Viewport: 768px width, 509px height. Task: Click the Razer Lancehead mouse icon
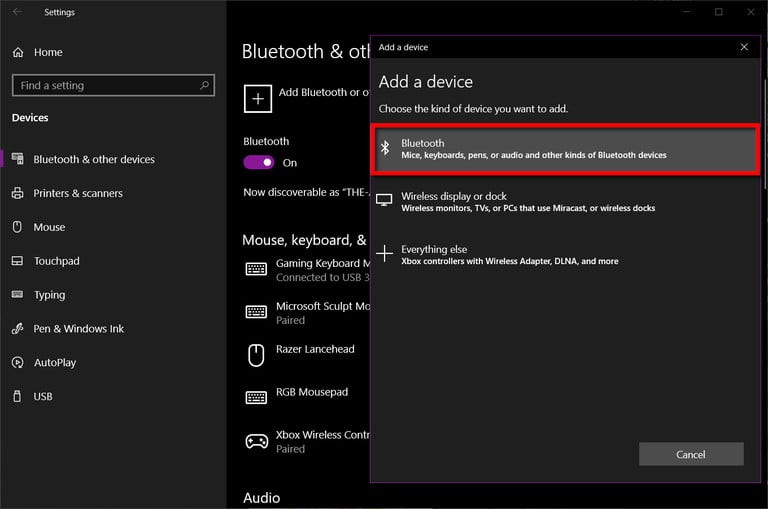pos(257,354)
